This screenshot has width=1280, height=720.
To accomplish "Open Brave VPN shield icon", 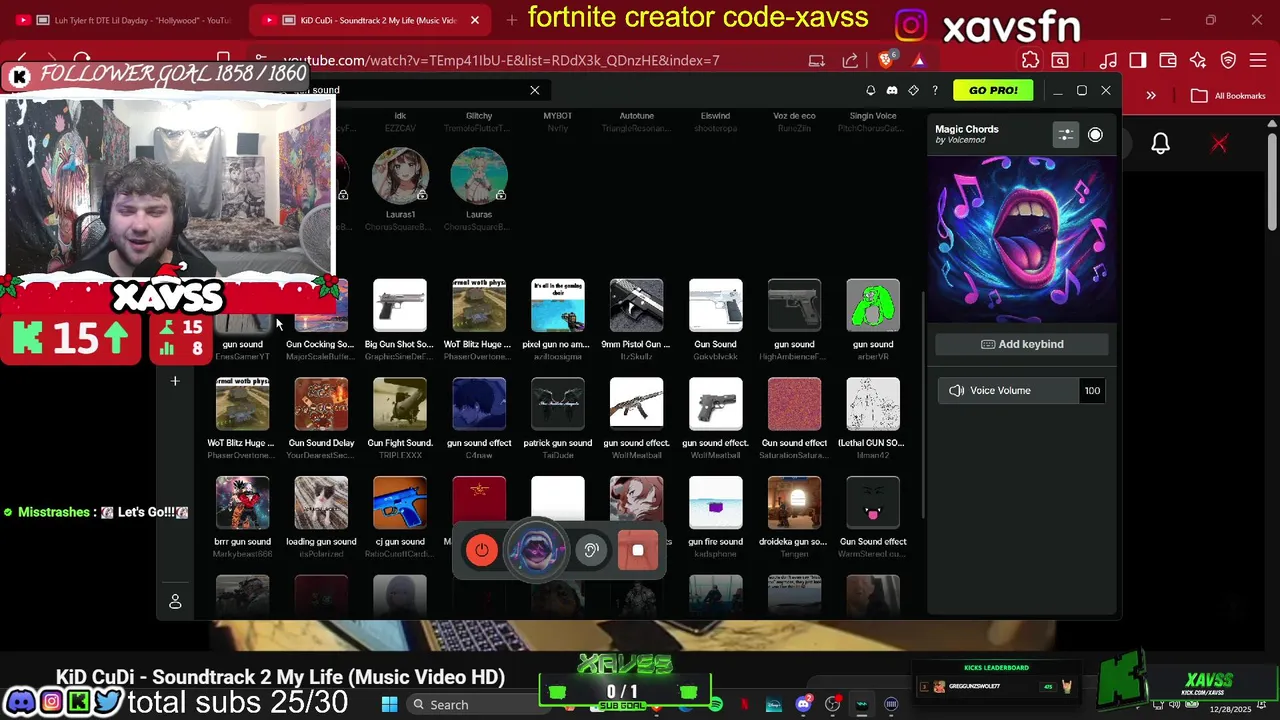I will 1229,61.
